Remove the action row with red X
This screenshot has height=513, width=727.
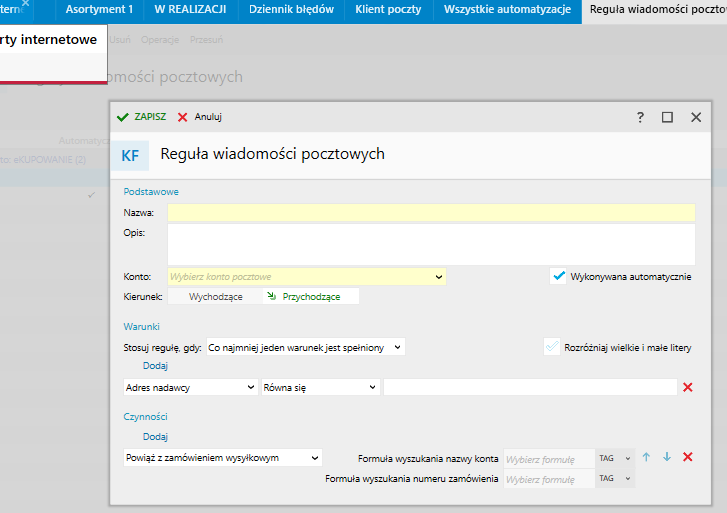687,457
